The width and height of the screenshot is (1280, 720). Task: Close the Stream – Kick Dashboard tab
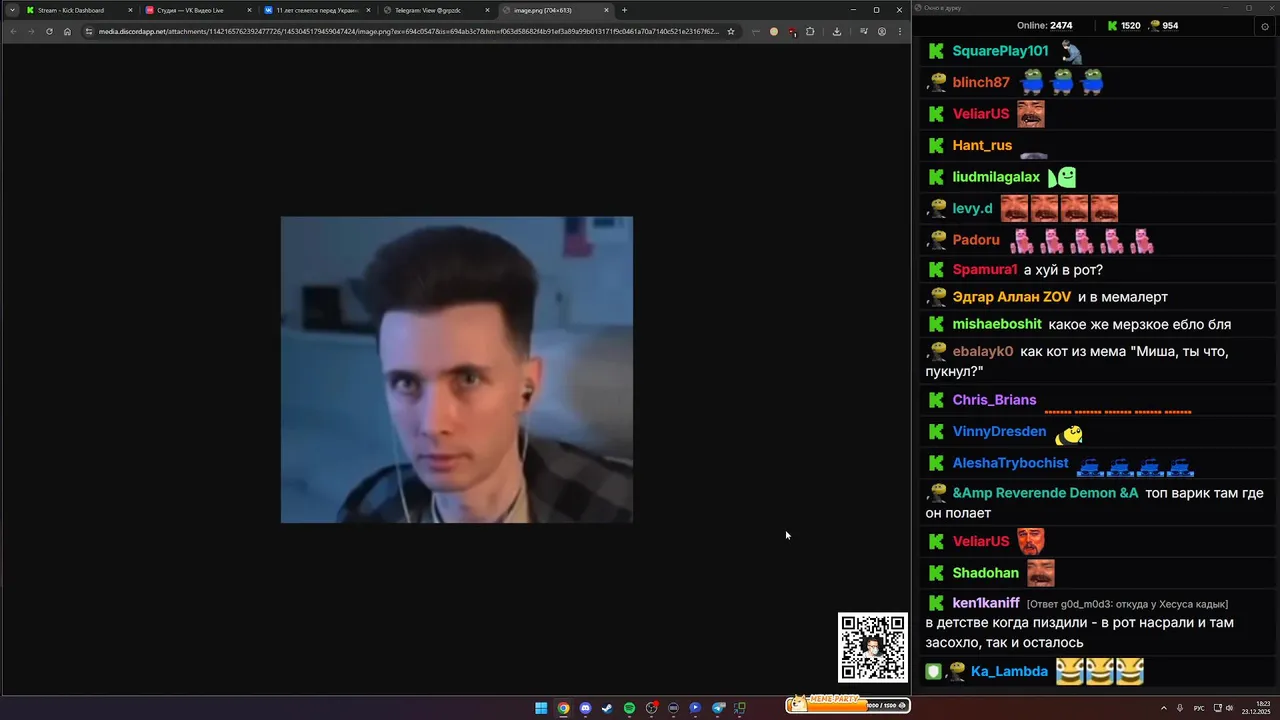130,10
